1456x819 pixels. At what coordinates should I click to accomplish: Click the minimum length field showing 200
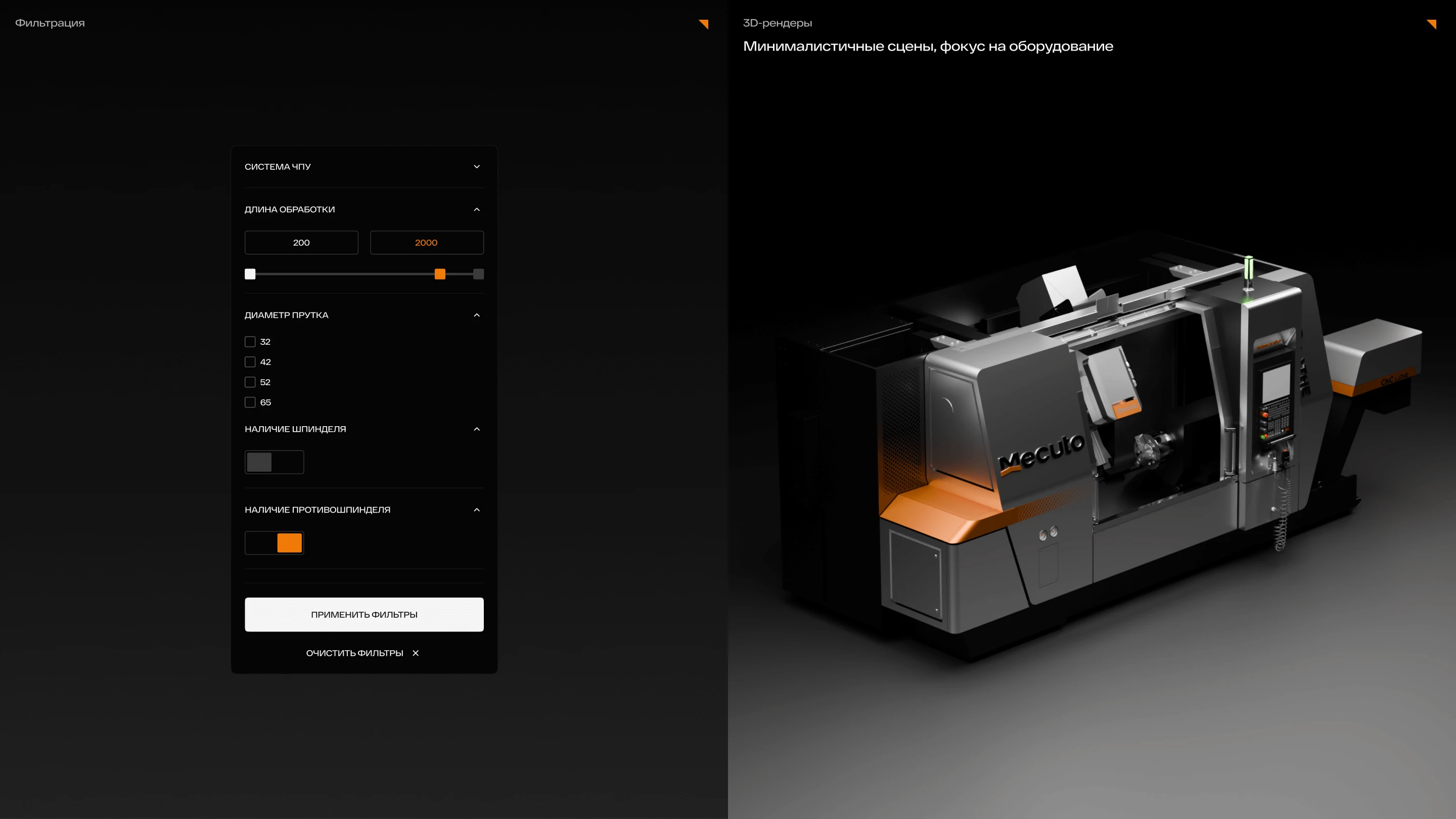coord(301,243)
